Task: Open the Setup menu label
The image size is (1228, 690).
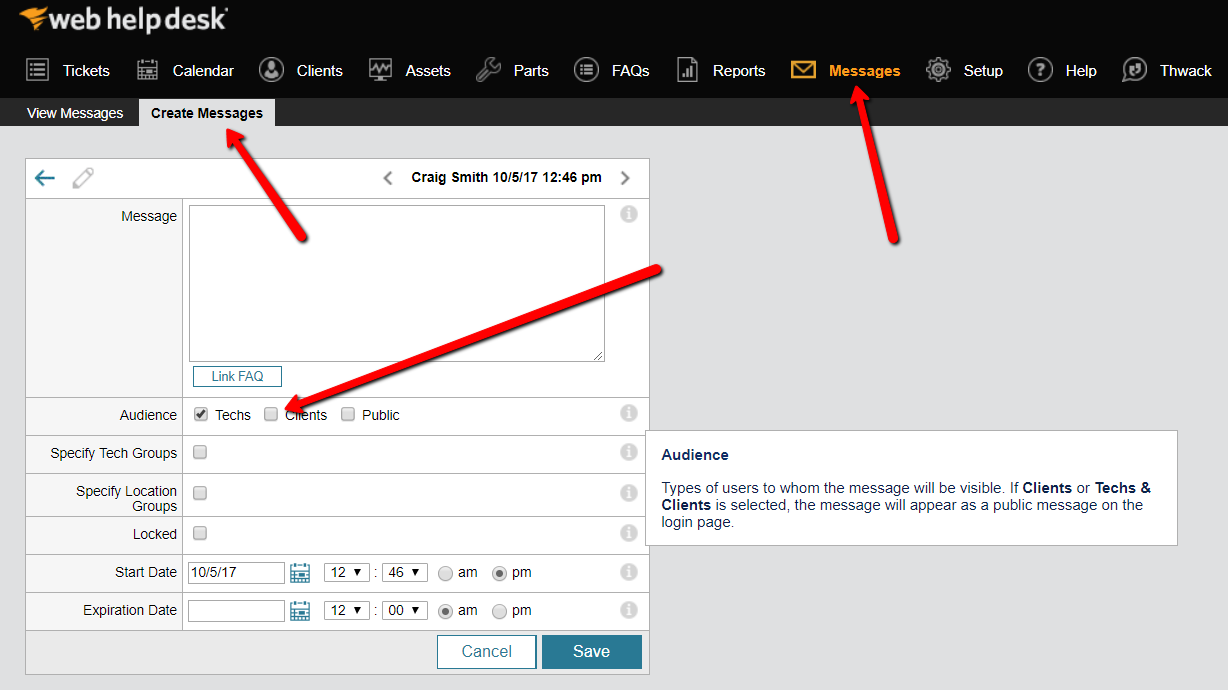Action: point(983,70)
